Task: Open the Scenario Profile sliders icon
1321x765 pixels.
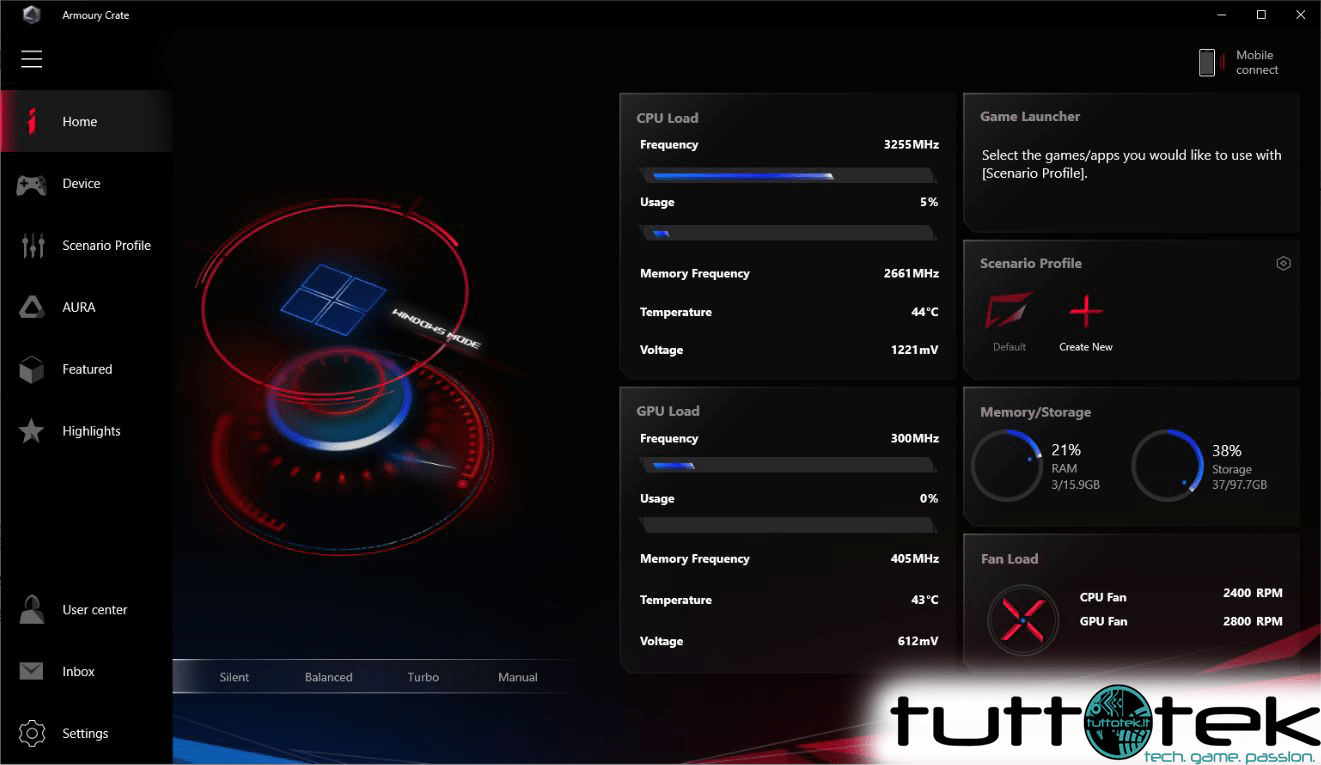Action: [32, 245]
